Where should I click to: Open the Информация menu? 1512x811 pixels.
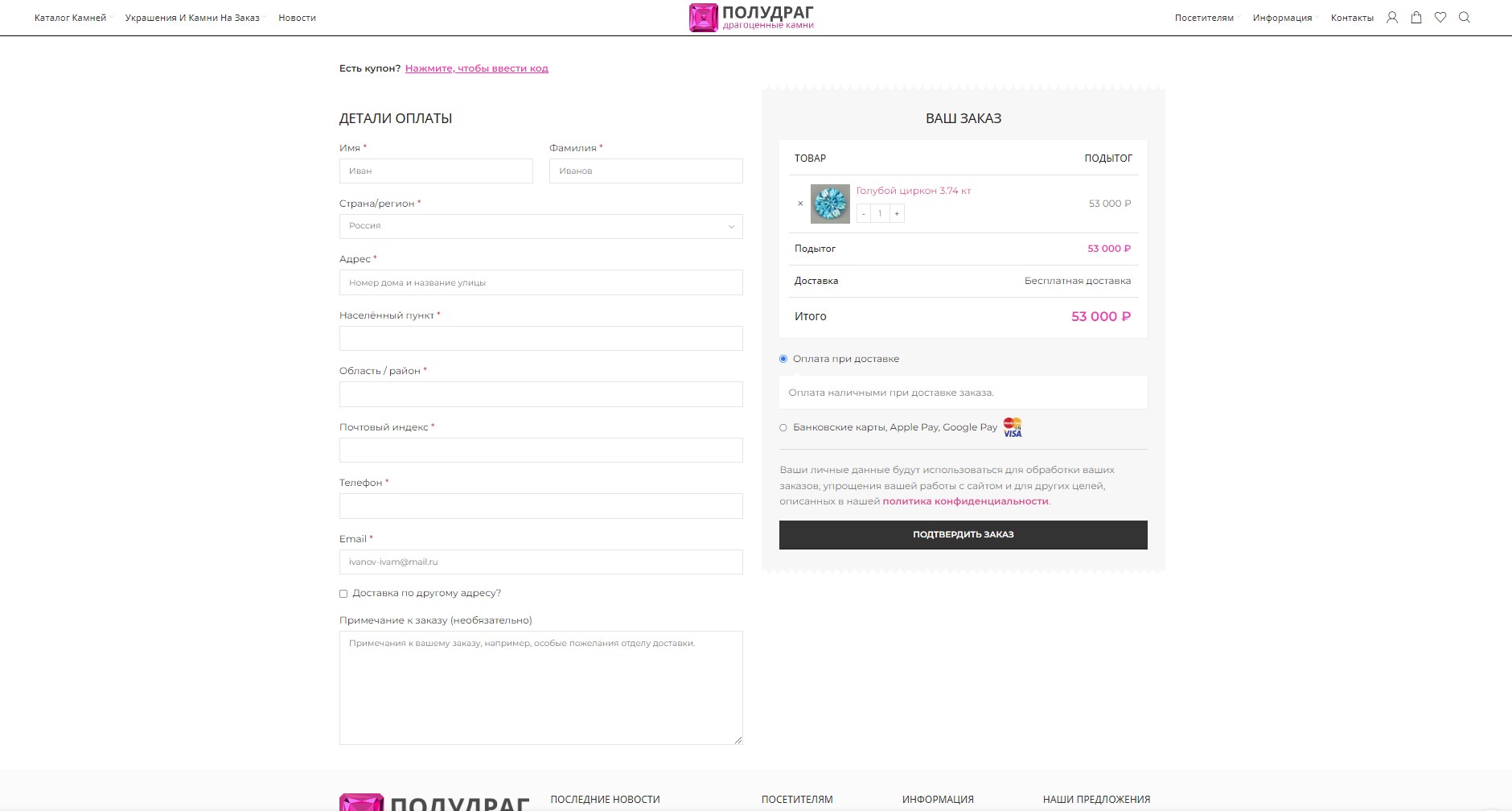pyautogui.click(x=1282, y=18)
